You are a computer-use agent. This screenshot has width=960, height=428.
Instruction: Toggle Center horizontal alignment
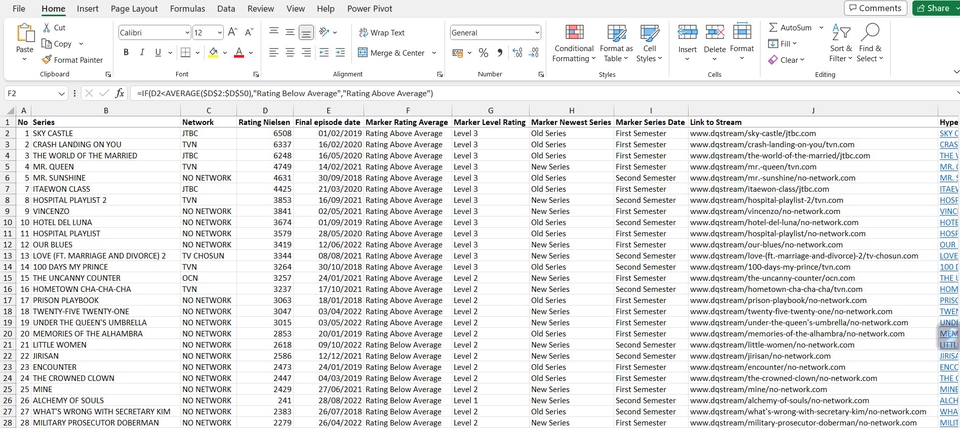coord(290,53)
